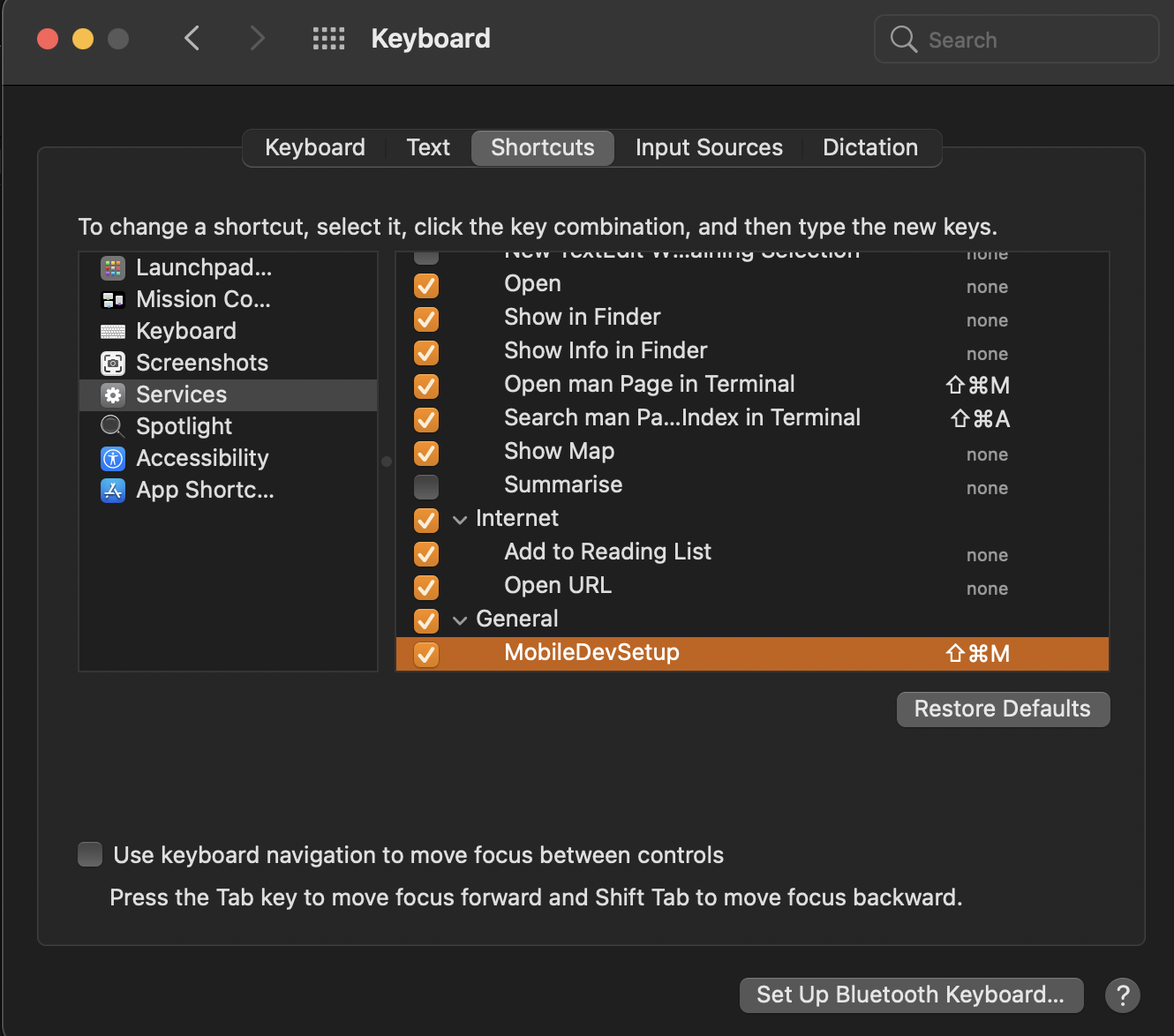Image resolution: width=1174 pixels, height=1036 pixels.
Task: Collapse the General services group
Action: 460,620
